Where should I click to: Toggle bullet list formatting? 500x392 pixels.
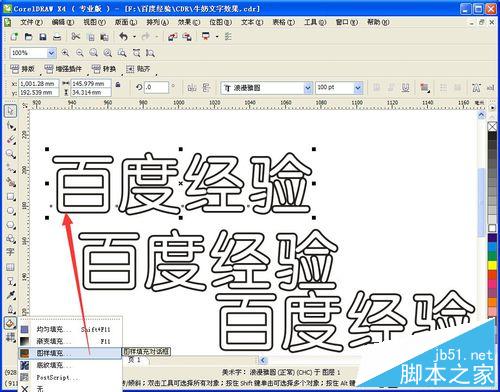(x=443, y=88)
